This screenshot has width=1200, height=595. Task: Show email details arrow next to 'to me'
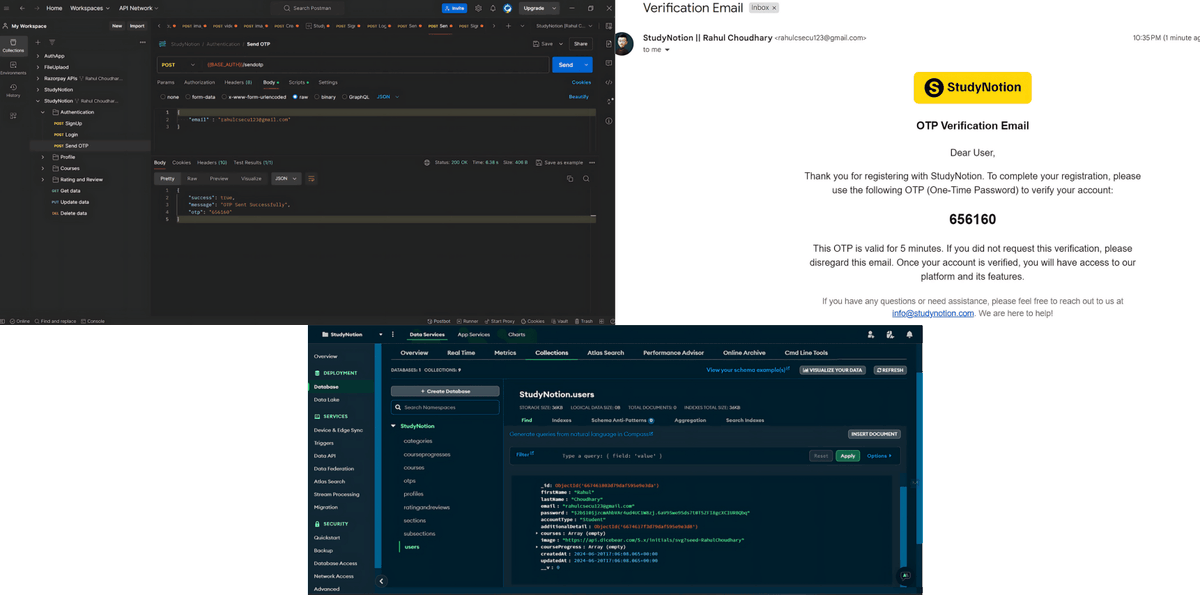pyautogui.click(x=667, y=50)
